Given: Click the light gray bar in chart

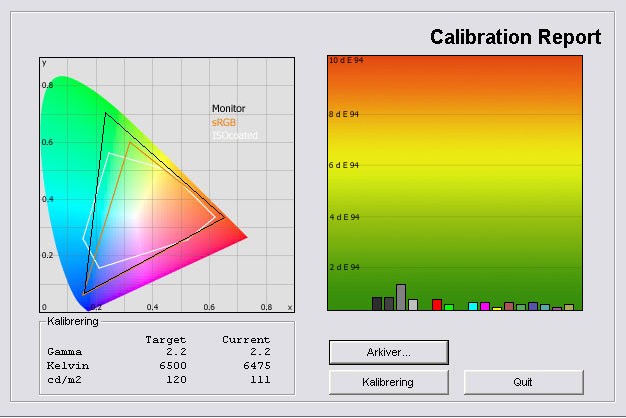Looking at the screenshot, I should tap(413, 305).
